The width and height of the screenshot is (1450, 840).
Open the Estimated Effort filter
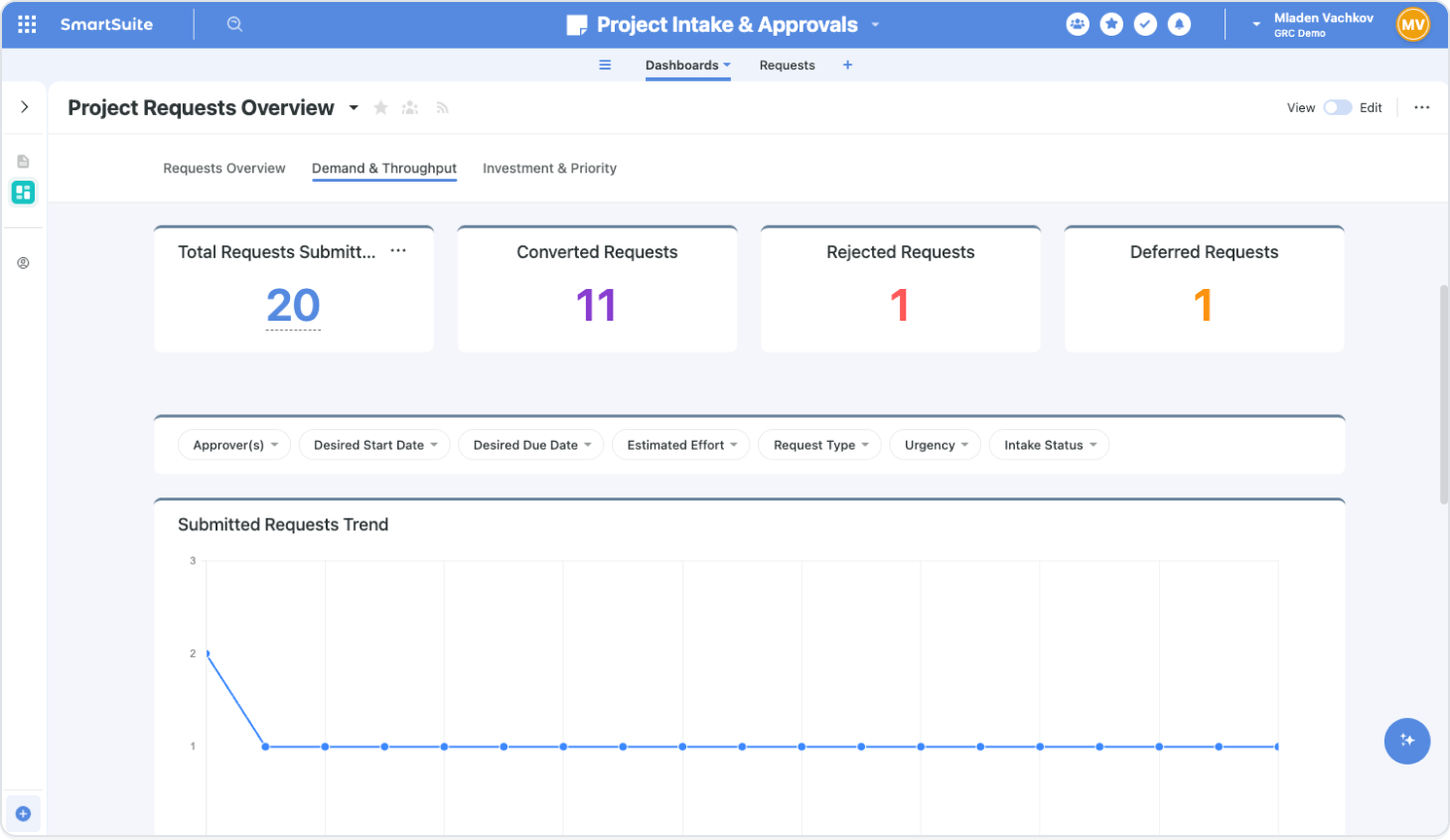coord(682,445)
